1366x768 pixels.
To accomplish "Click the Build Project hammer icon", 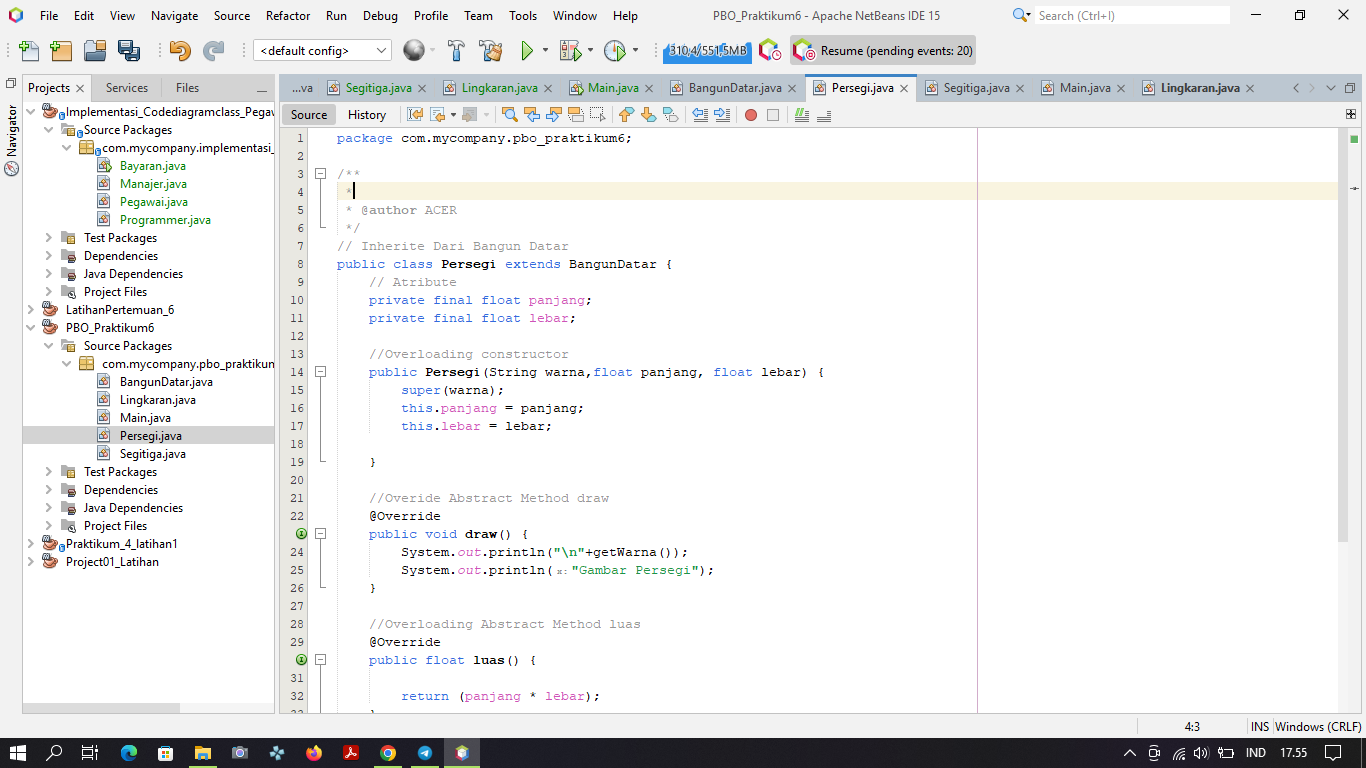I will pos(457,51).
